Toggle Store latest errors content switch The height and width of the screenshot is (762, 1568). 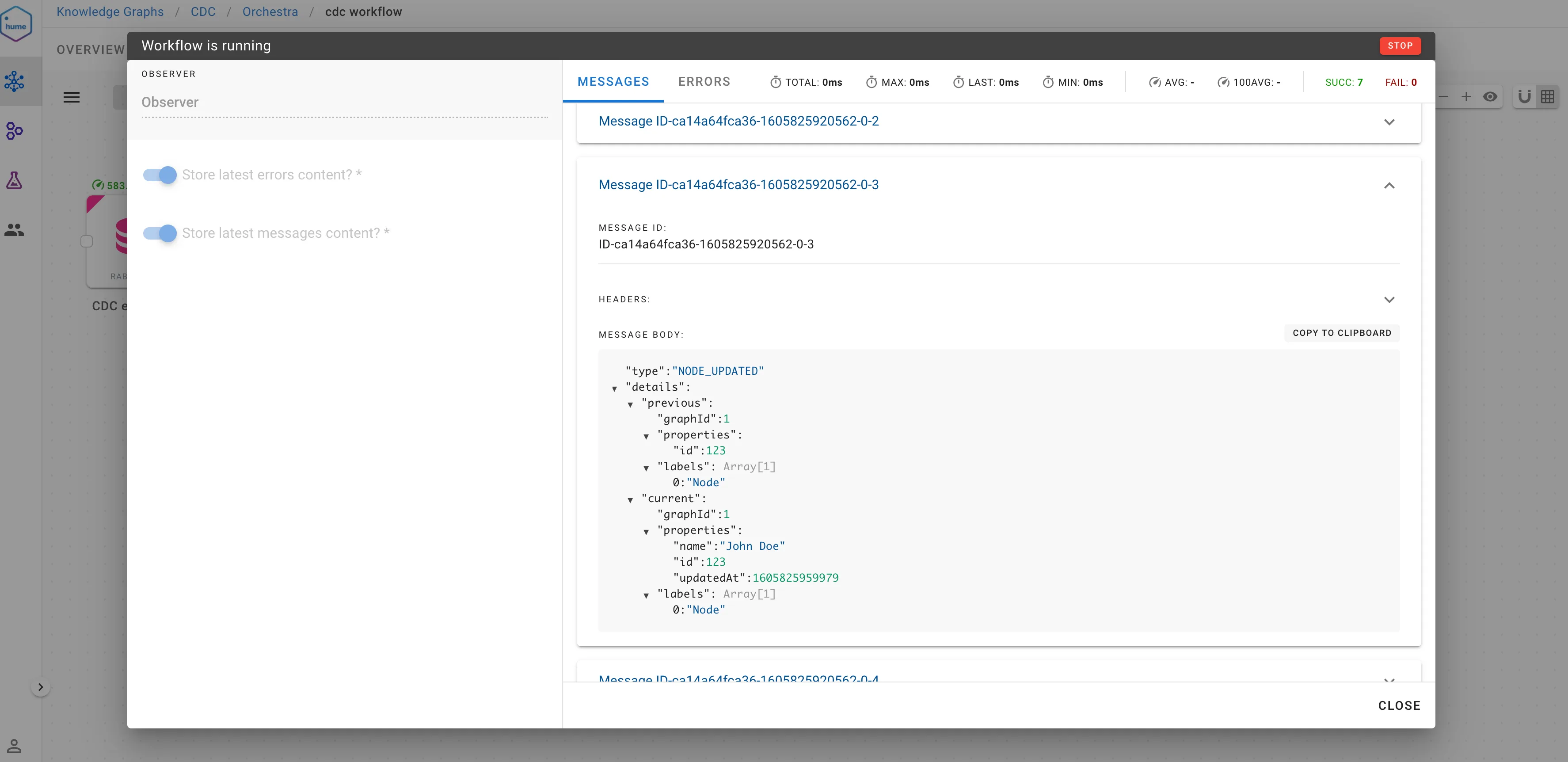[160, 175]
